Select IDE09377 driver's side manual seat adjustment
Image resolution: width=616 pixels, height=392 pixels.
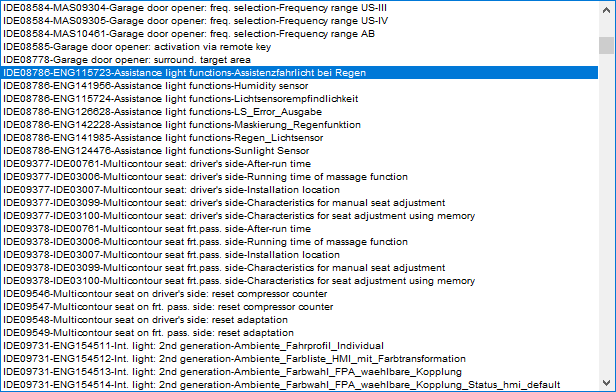click(299, 202)
